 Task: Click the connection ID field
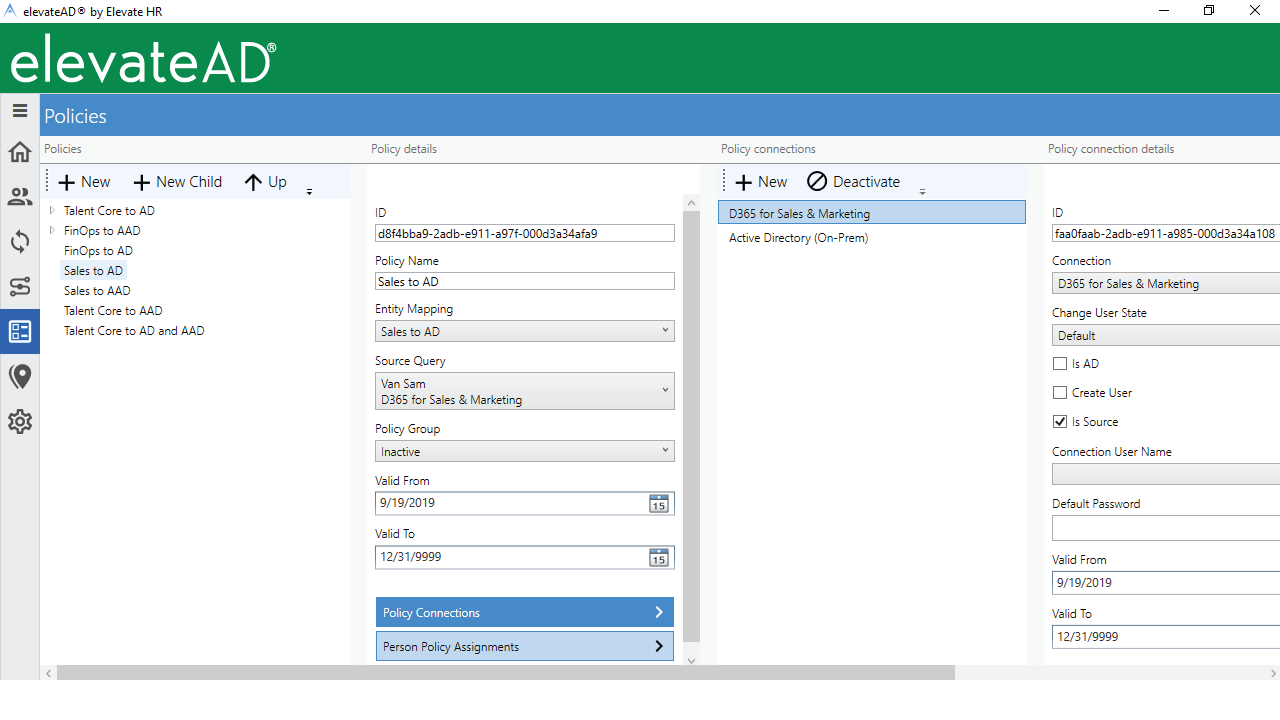(1166, 233)
